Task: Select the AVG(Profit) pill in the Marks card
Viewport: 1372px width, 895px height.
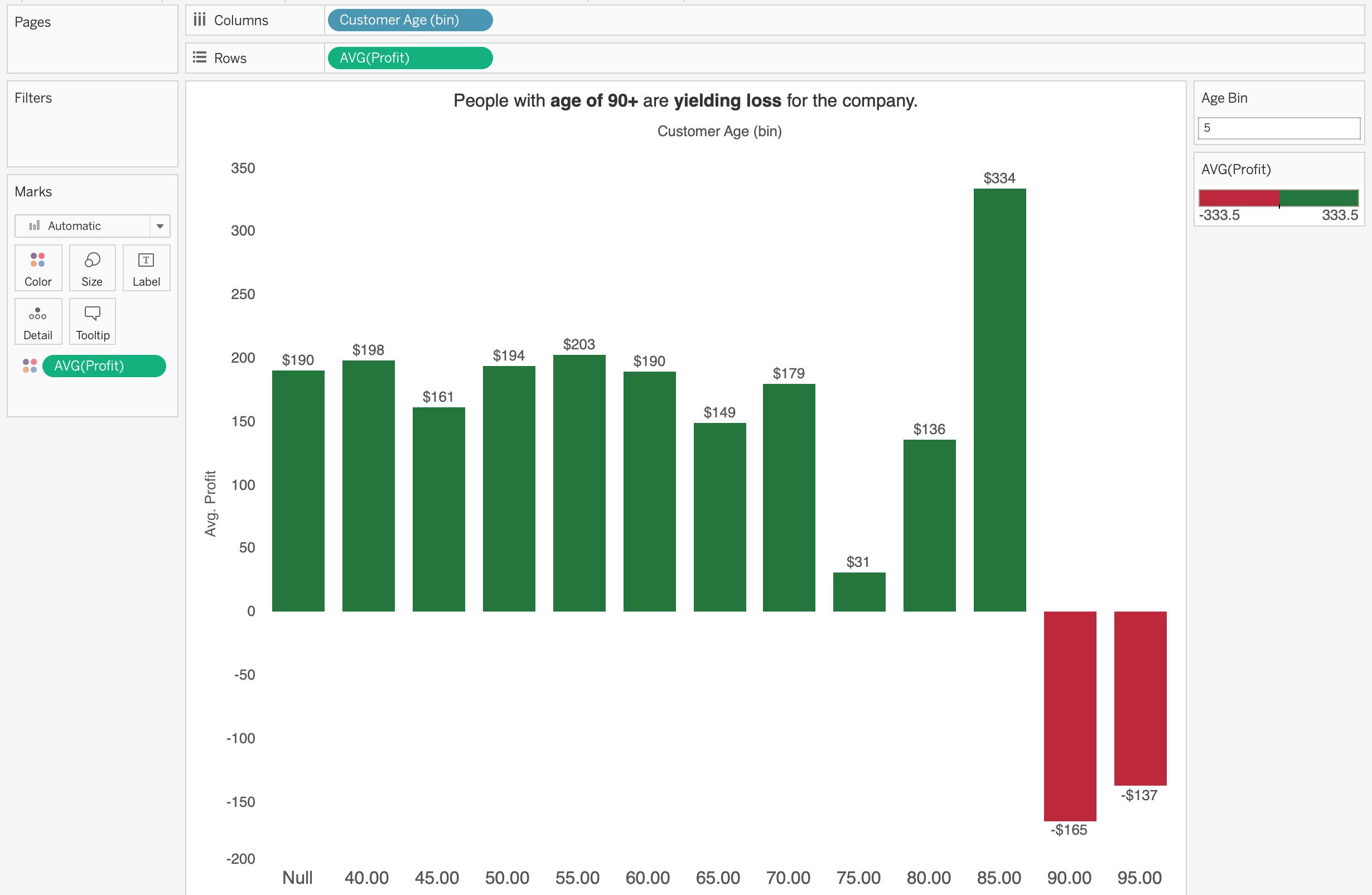Action: 104,365
